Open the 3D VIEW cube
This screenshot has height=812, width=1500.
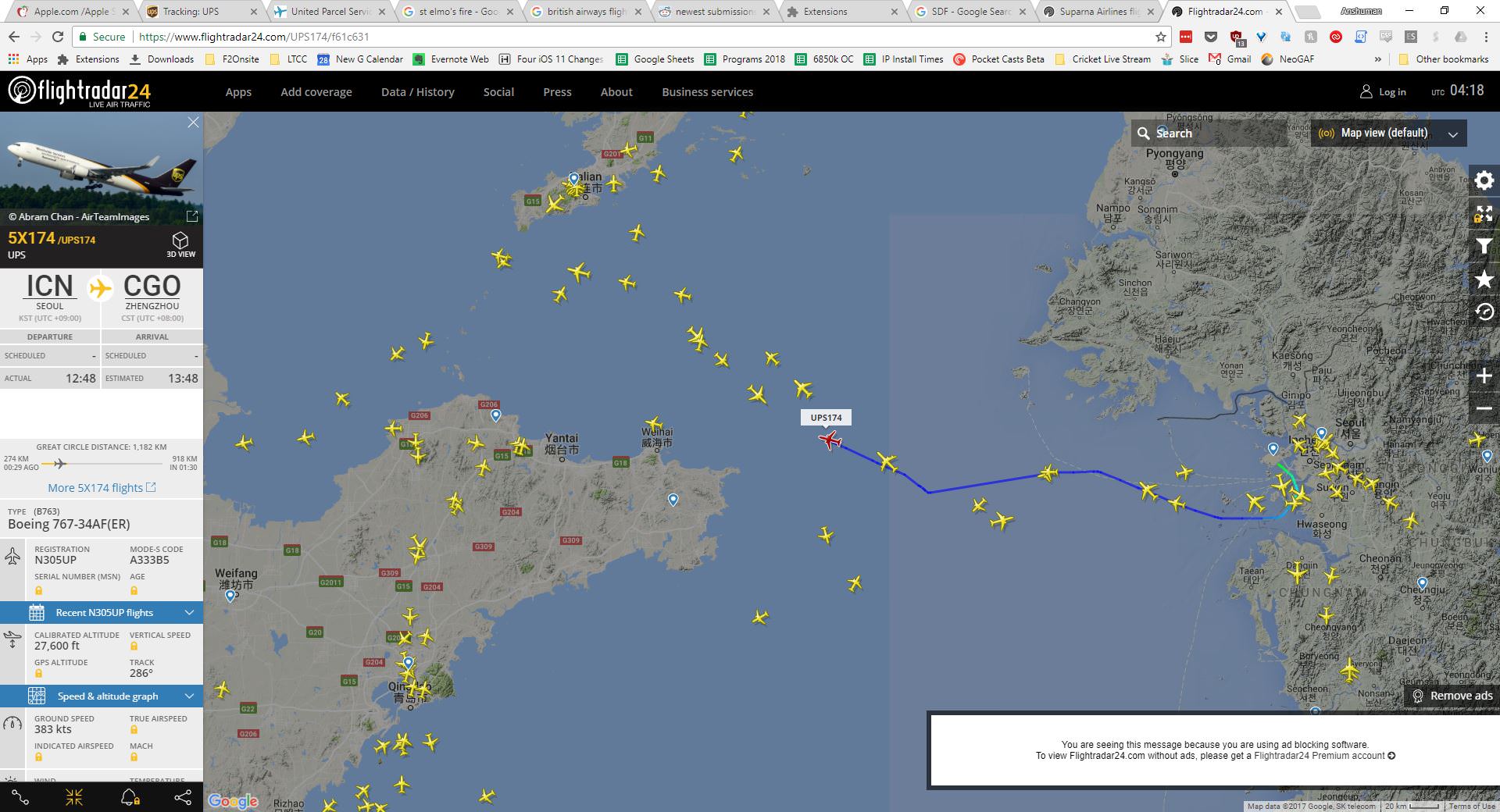[180, 243]
